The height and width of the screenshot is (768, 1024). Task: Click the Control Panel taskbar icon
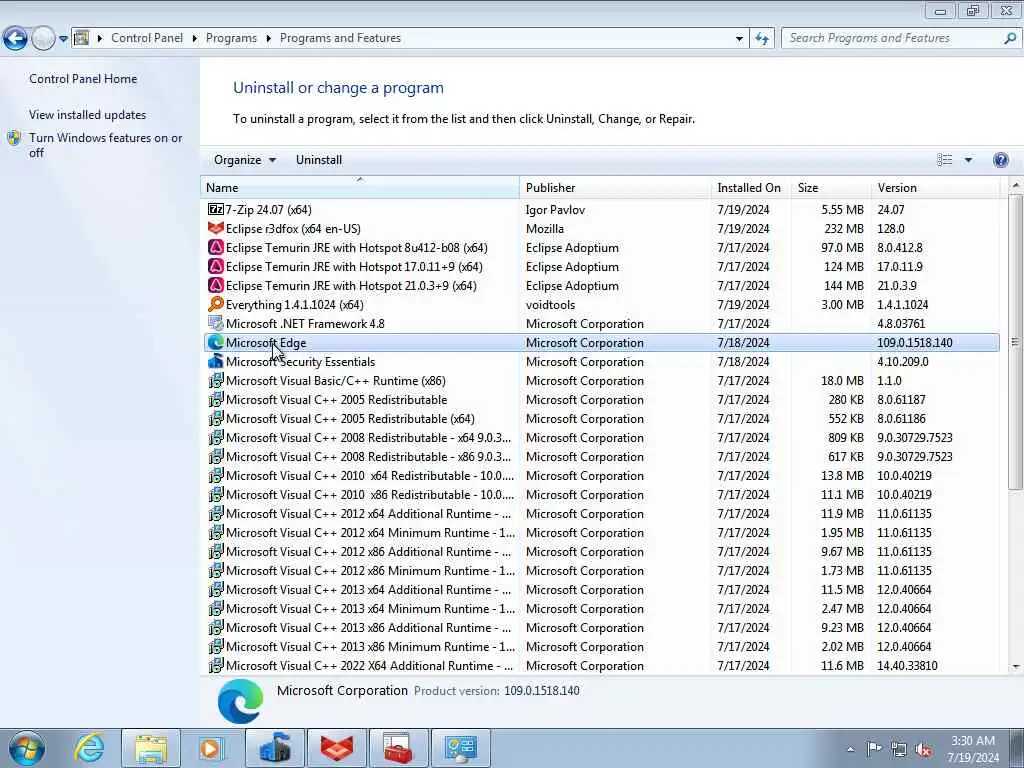pos(460,748)
